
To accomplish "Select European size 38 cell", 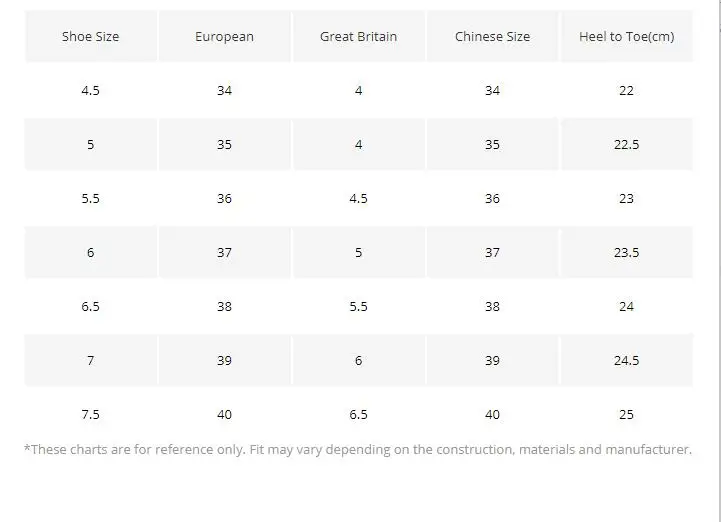I will coord(224,306).
